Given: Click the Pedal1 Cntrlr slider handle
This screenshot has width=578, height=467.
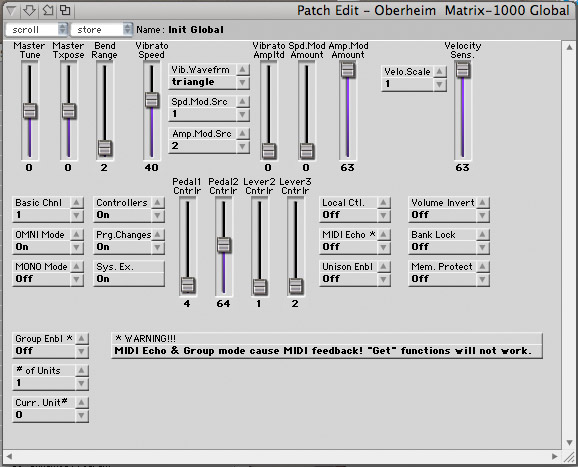Looking at the screenshot, I should 188,286.
